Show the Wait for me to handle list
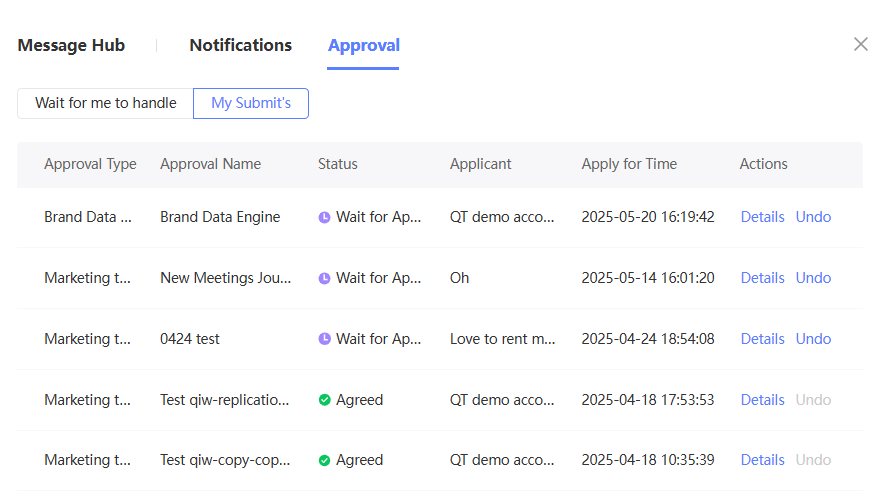Screen dimensions: 878x498 click(105, 103)
